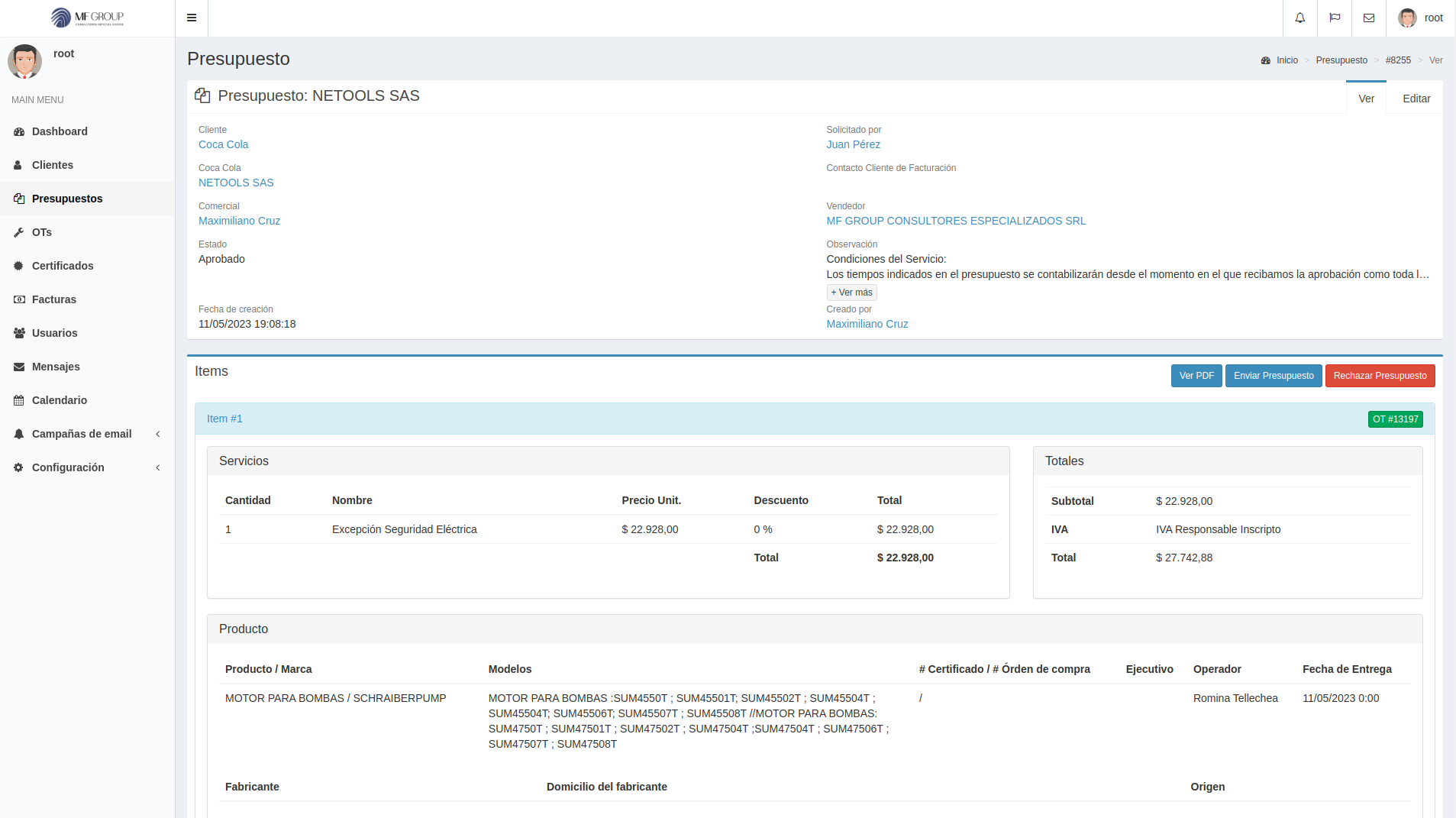Open the Facturas menu entry
1456x818 pixels.
tap(54, 299)
